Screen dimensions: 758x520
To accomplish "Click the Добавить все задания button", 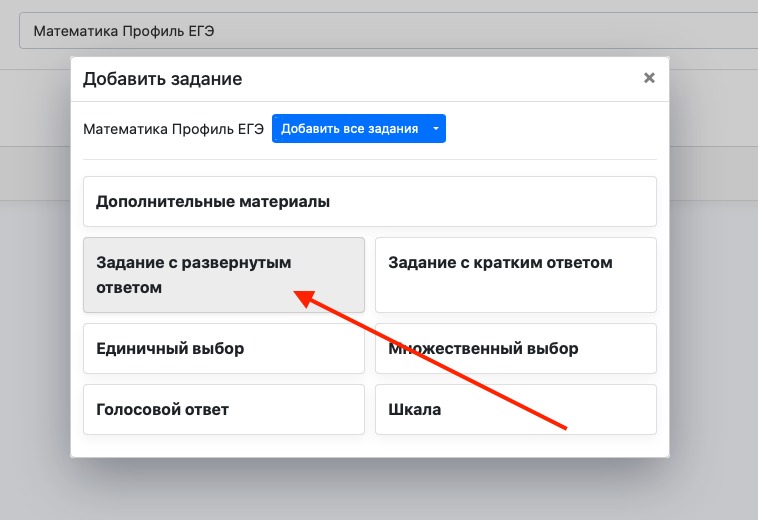I will [x=350, y=129].
